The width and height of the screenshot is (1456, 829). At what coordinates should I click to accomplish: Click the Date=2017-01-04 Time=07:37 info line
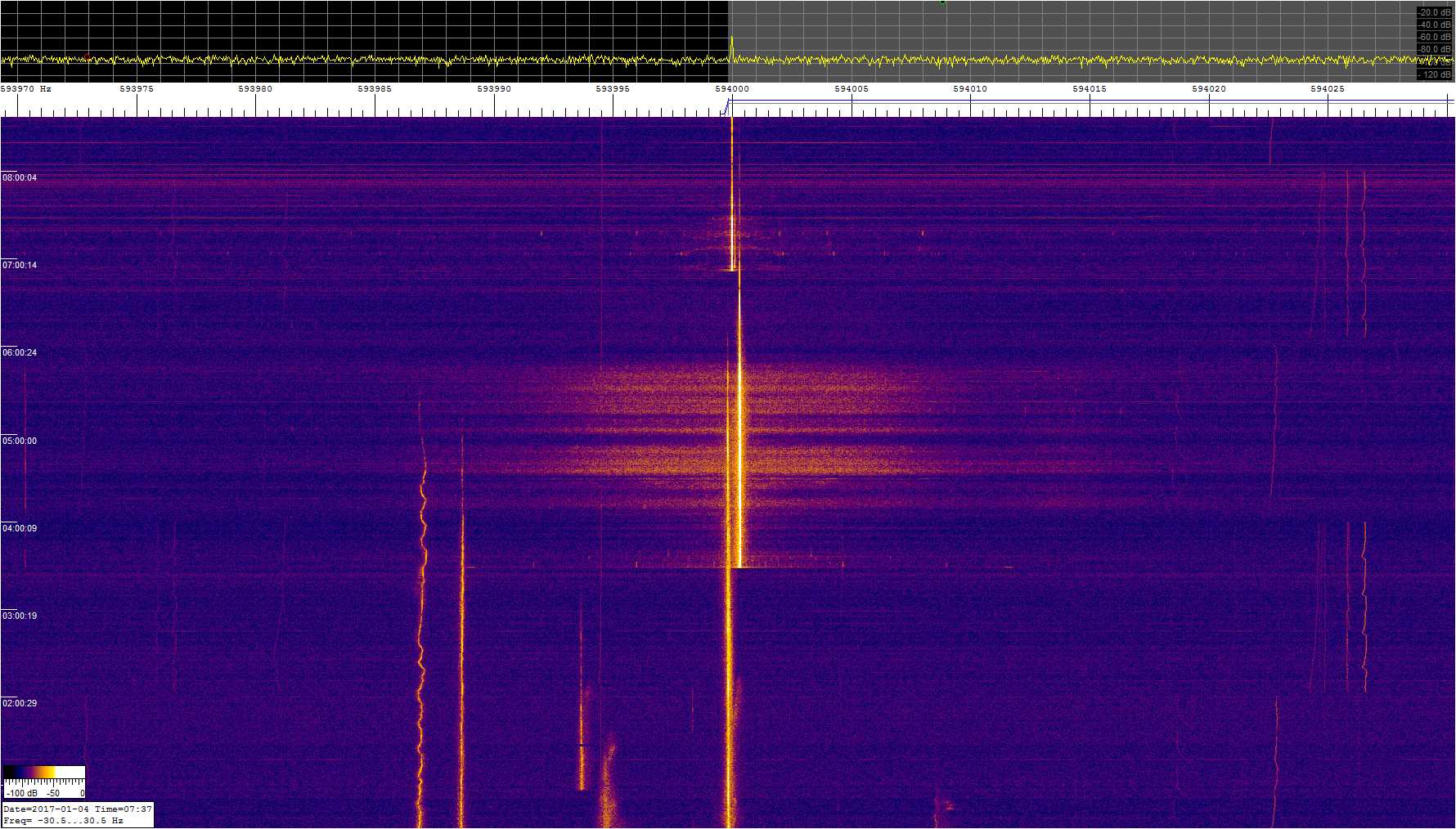[78, 809]
